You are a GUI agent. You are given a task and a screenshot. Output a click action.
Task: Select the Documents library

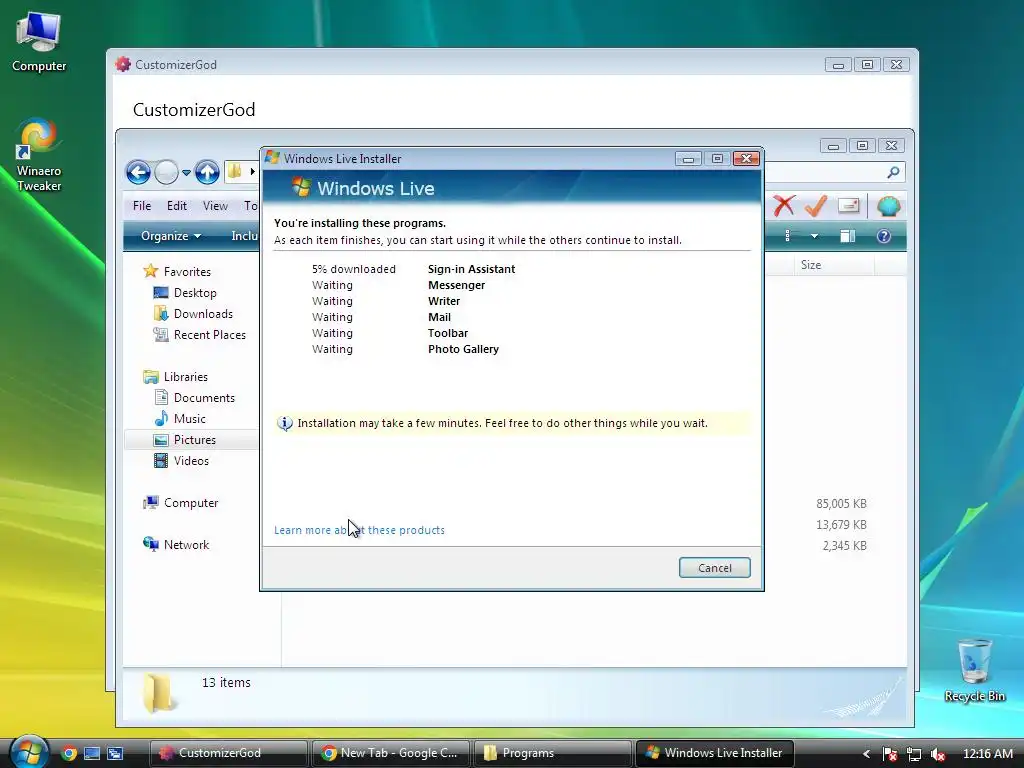194,398
